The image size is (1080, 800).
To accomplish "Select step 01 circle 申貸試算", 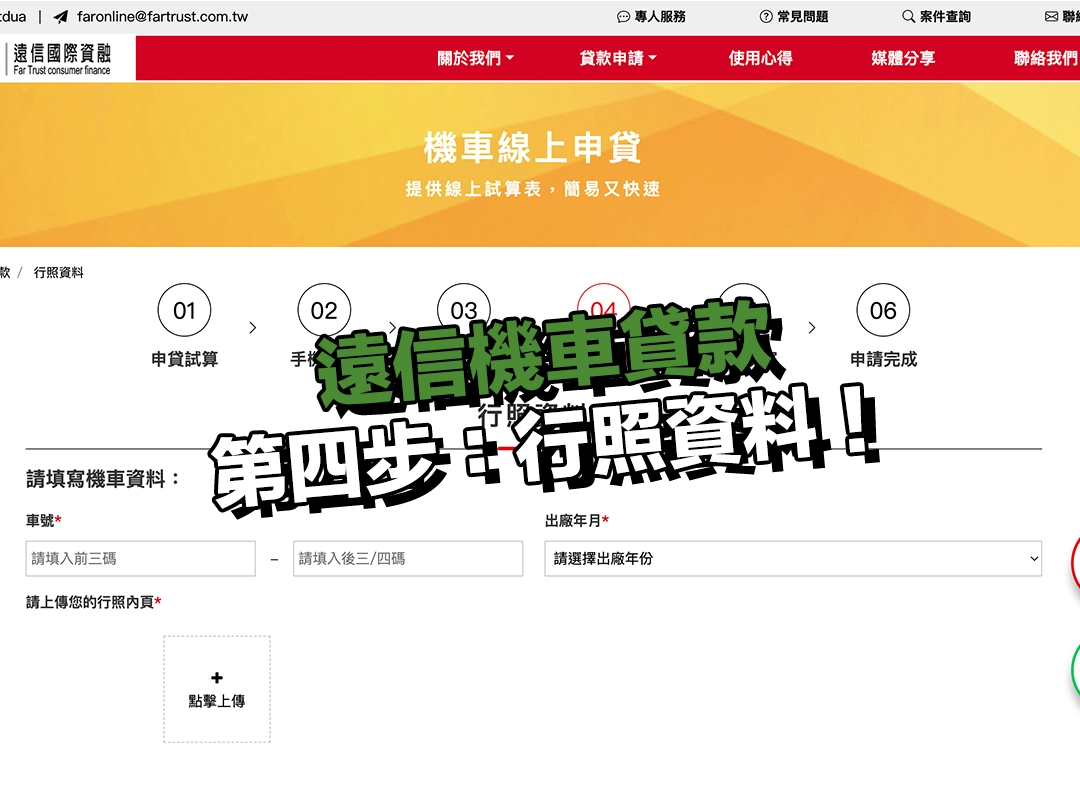I will click(185, 310).
